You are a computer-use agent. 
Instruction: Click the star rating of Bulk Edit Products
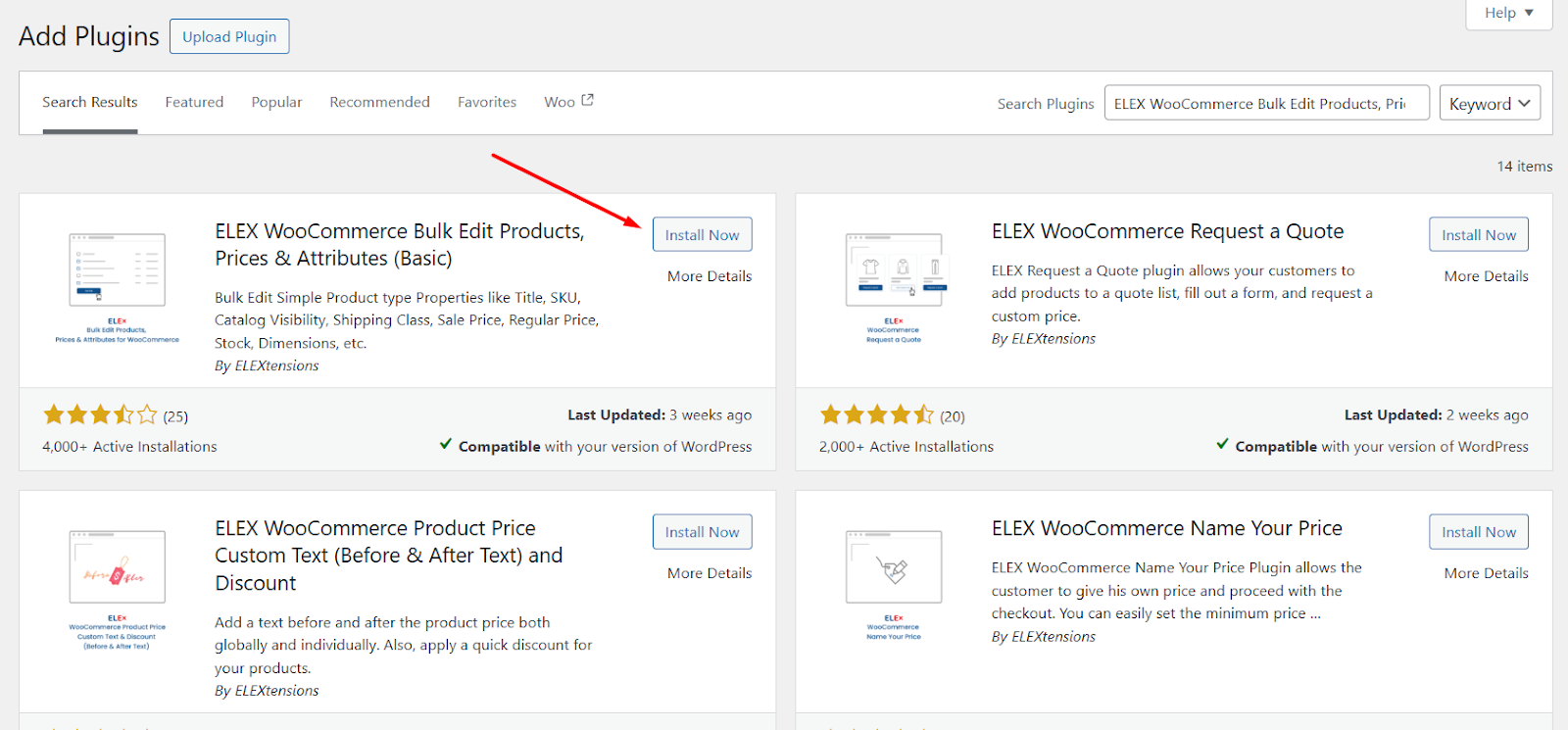[x=100, y=415]
